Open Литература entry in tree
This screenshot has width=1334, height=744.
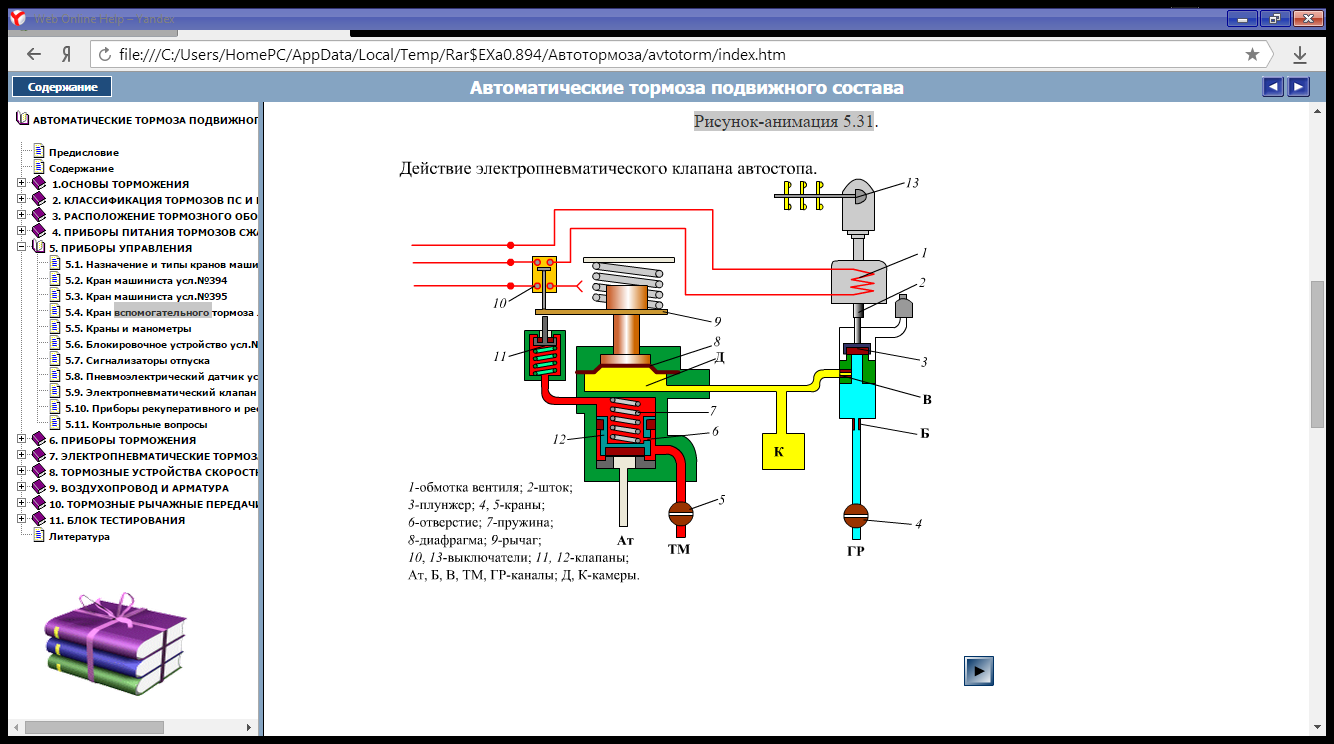coord(79,537)
